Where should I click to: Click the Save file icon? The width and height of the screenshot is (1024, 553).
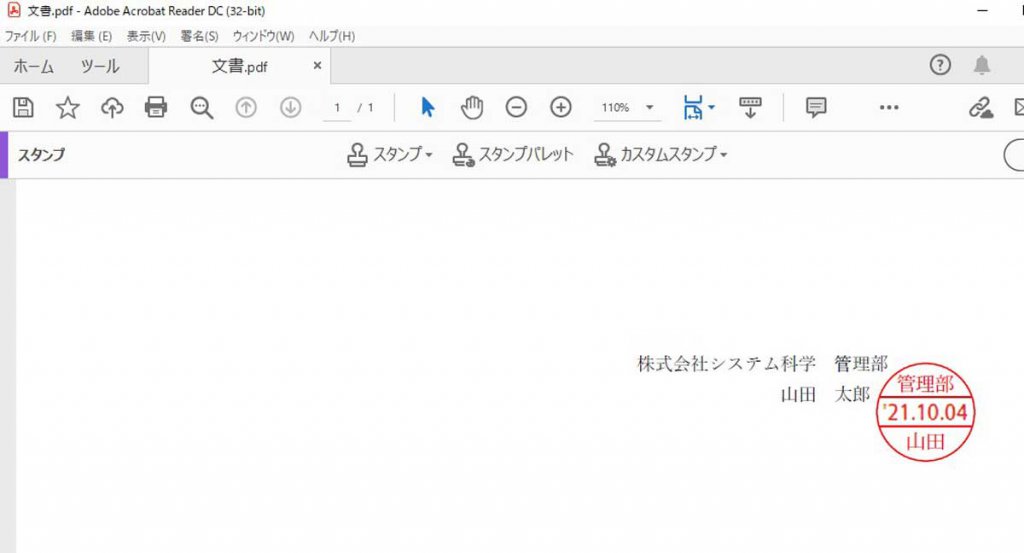pyautogui.click(x=24, y=107)
